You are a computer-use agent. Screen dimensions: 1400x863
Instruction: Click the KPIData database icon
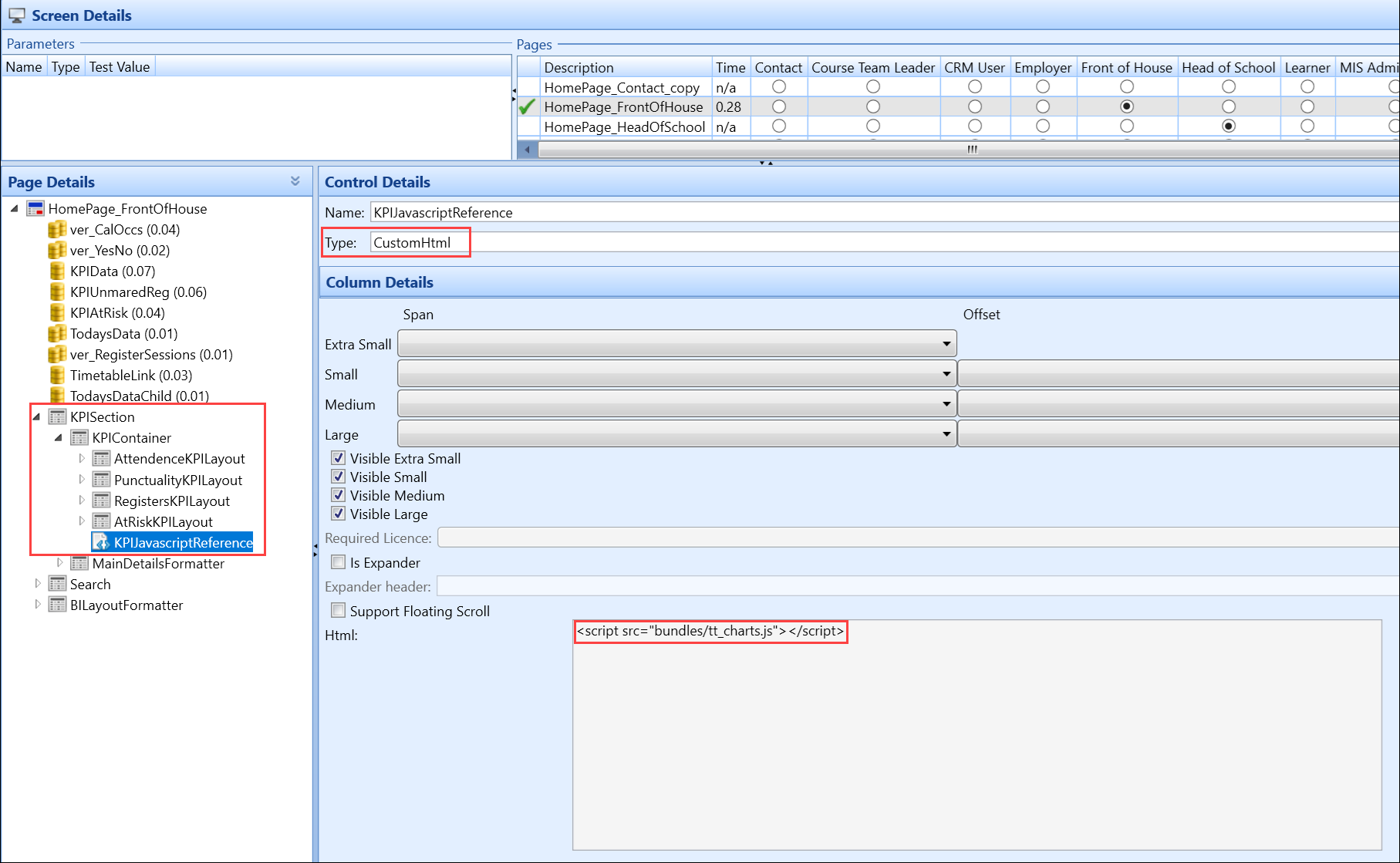point(57,271)
